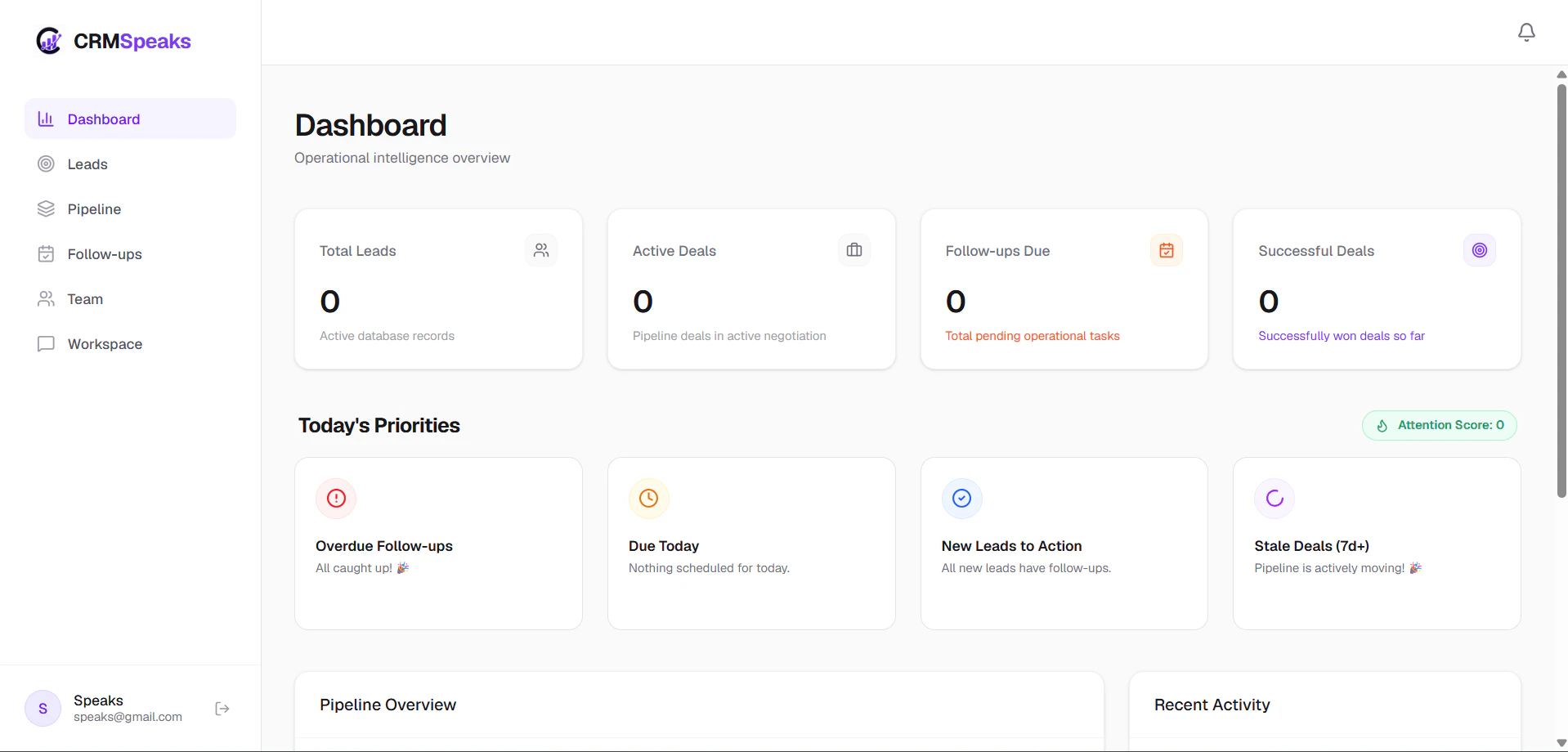Click the flame icon in Attention Score badge
This screenshot has width=1568, height=752.
tap(1382, 426)
